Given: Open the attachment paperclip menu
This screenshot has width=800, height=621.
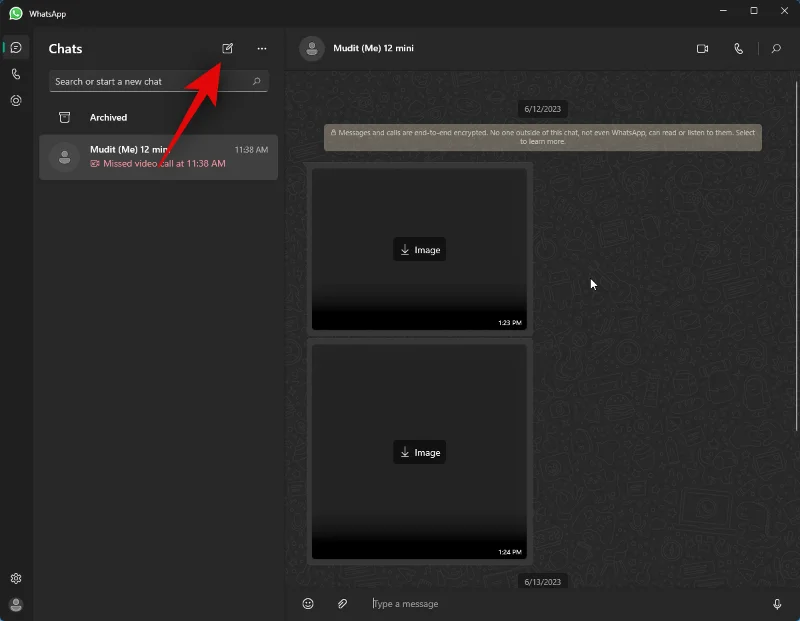Looking at the screenshot, I should 342,604.
